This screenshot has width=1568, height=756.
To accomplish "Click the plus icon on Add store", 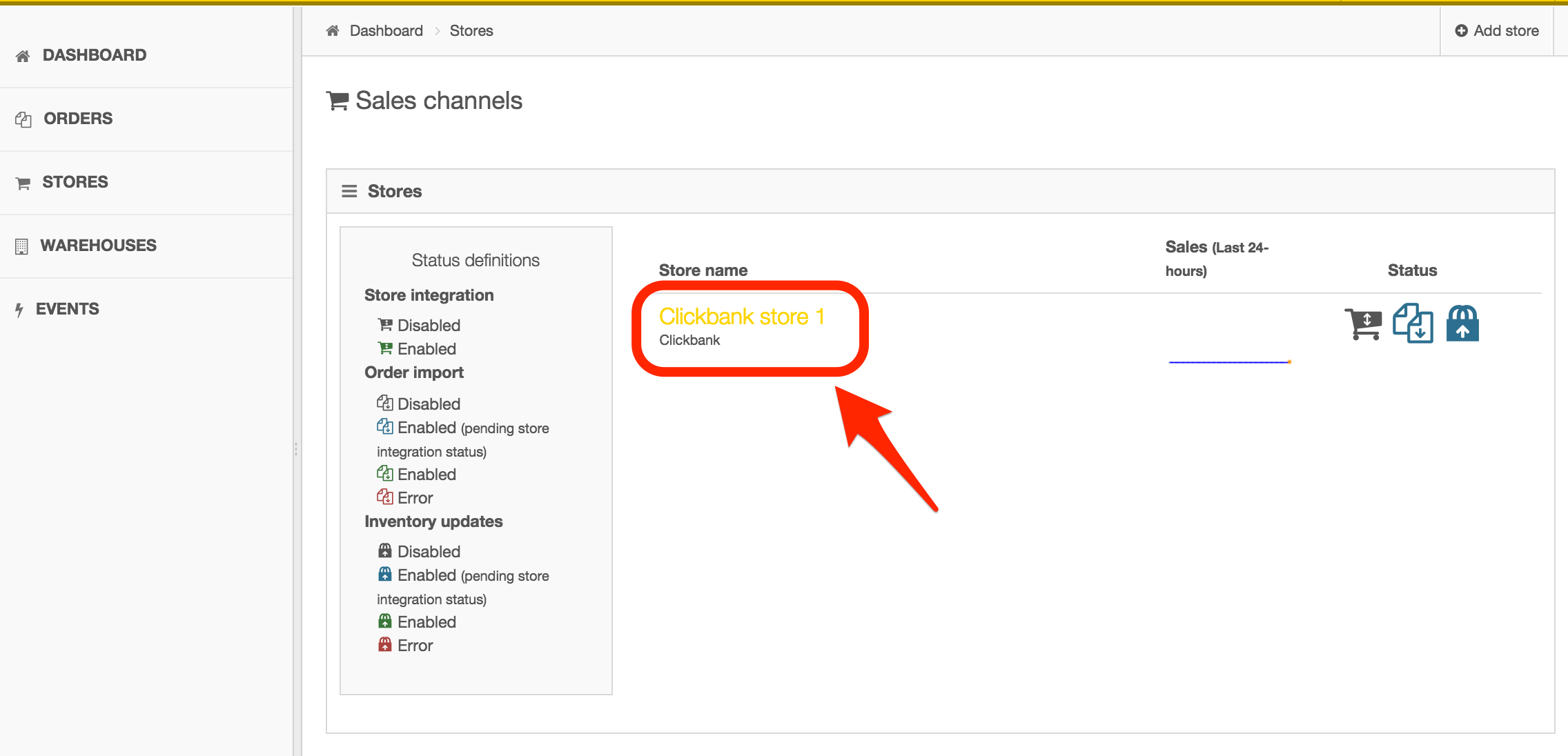I will pyautogui.click(x=1461, y=30).
